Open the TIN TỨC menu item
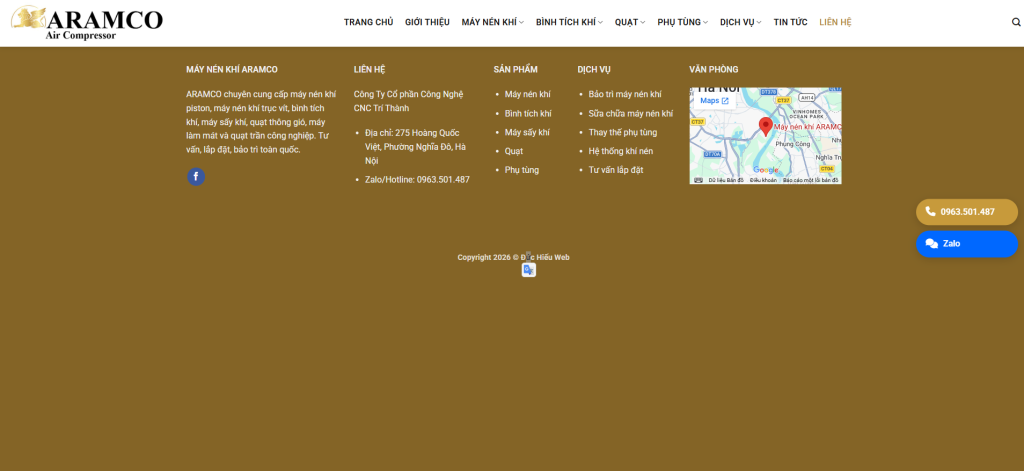The image size is (1024, 471). tap(790, 22)
